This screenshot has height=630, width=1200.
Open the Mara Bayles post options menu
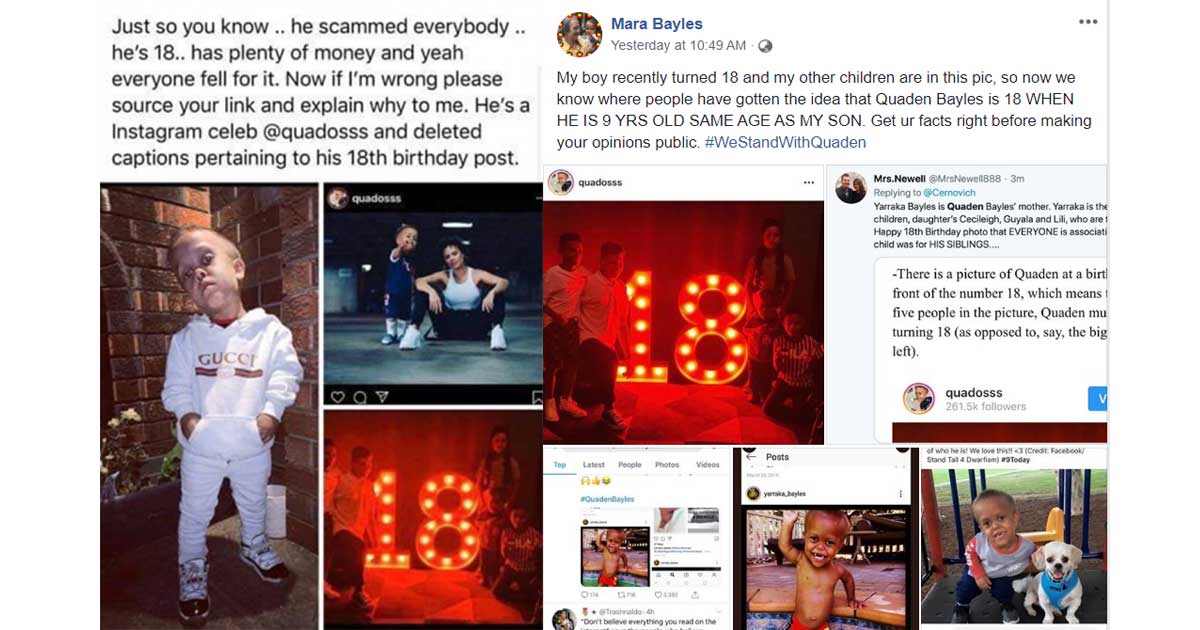coord(1088,22)
